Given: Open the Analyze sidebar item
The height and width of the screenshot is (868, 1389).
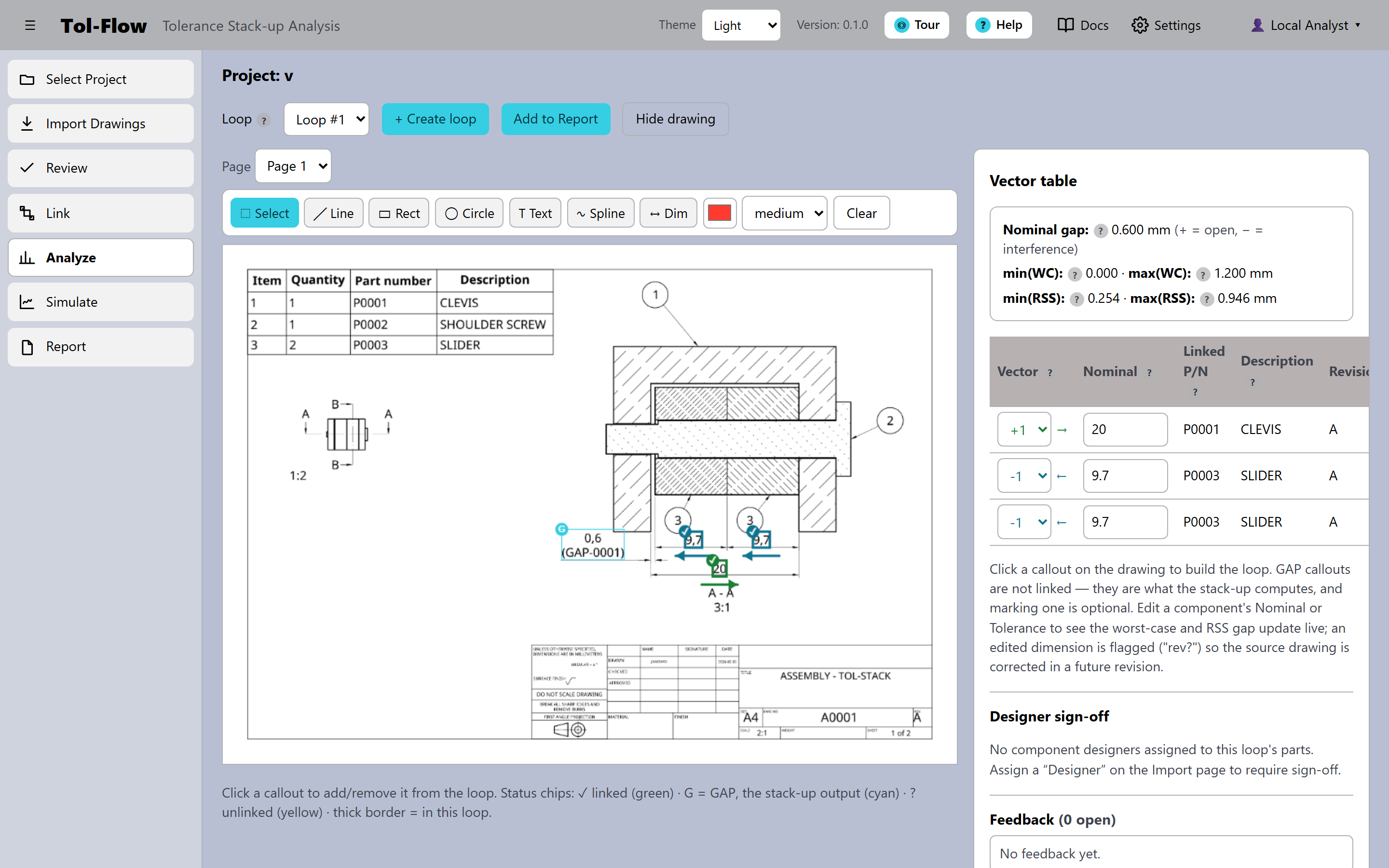Looking at the screenshot, I should [x=100, y=258].
